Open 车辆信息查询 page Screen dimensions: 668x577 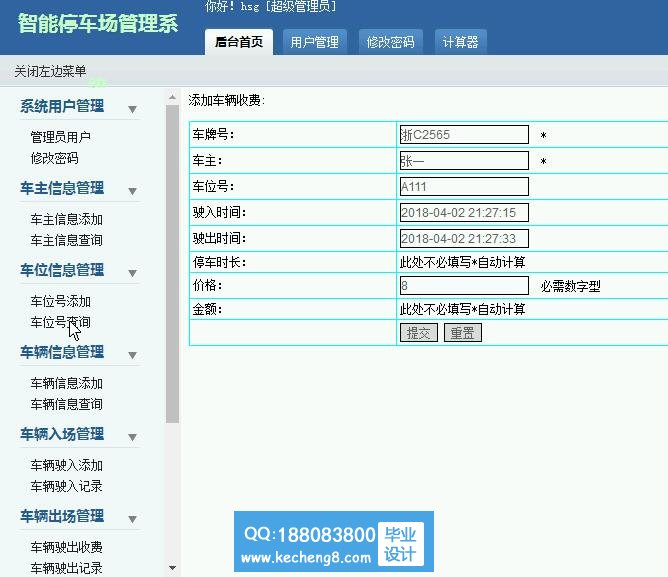coord(66,404)
